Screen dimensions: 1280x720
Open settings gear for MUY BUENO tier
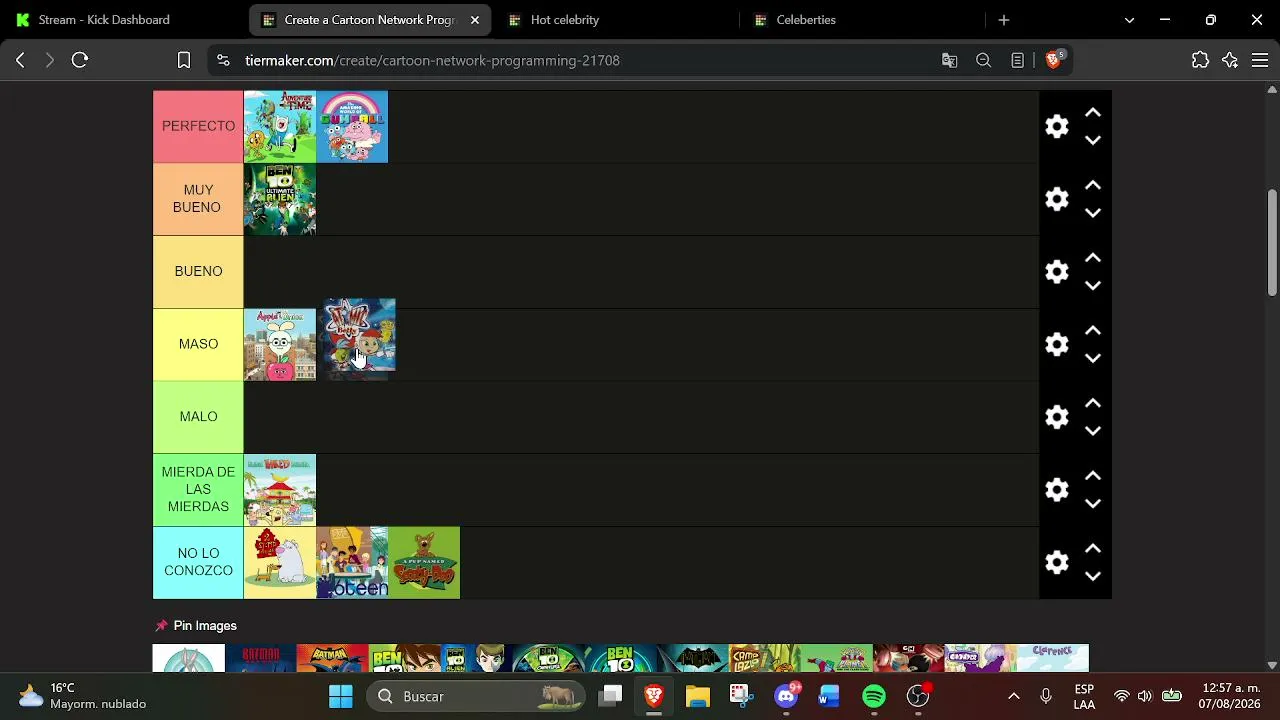pos(1057,199)
